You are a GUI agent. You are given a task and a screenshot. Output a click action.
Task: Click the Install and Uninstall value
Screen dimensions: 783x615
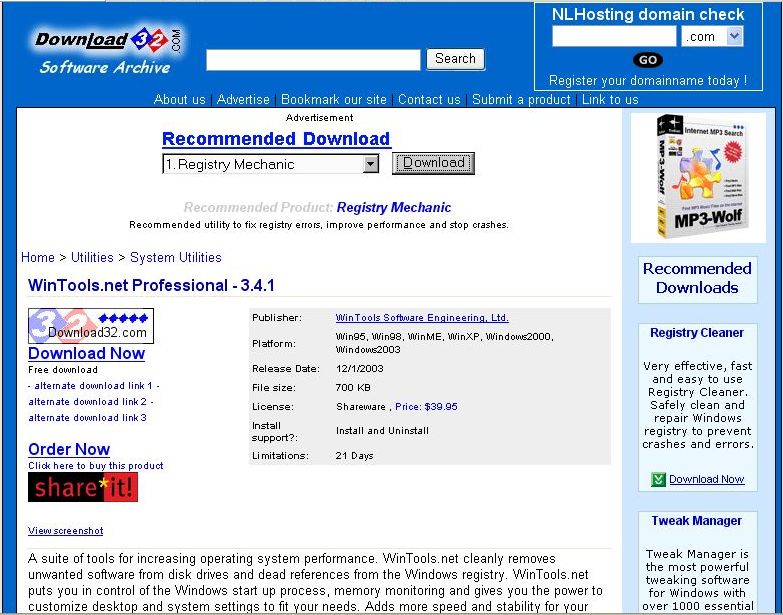tap(383, 431)
